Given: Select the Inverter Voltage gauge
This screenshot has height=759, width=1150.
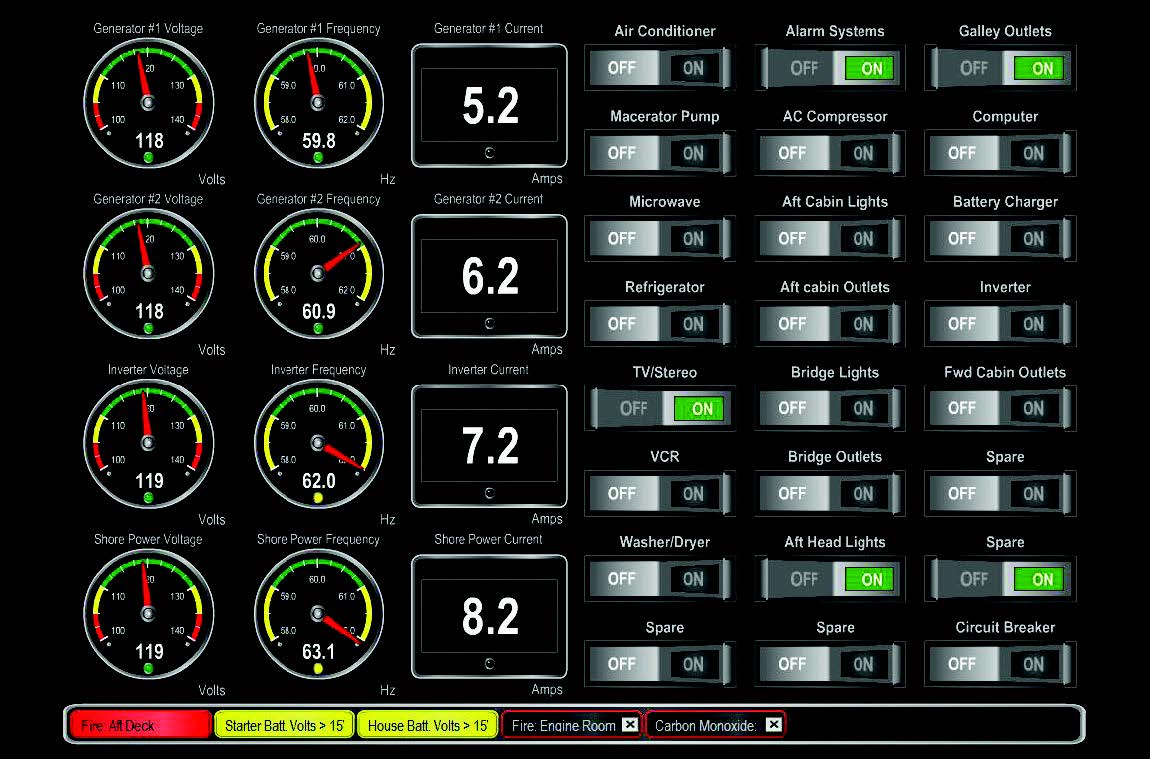Looking at the screenshot, I should click(149, 444).
